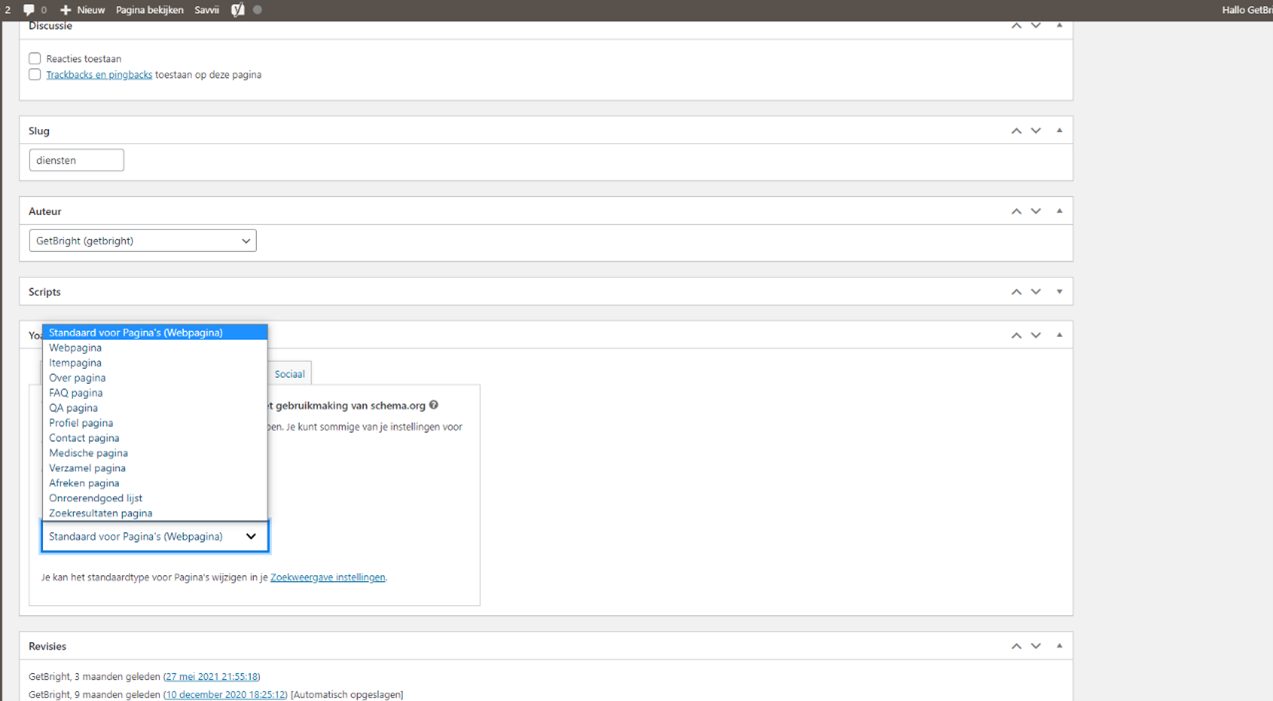Collapse the Scripts panel
Viewport: 1273px width, 701px height.
coord(1058,291)
